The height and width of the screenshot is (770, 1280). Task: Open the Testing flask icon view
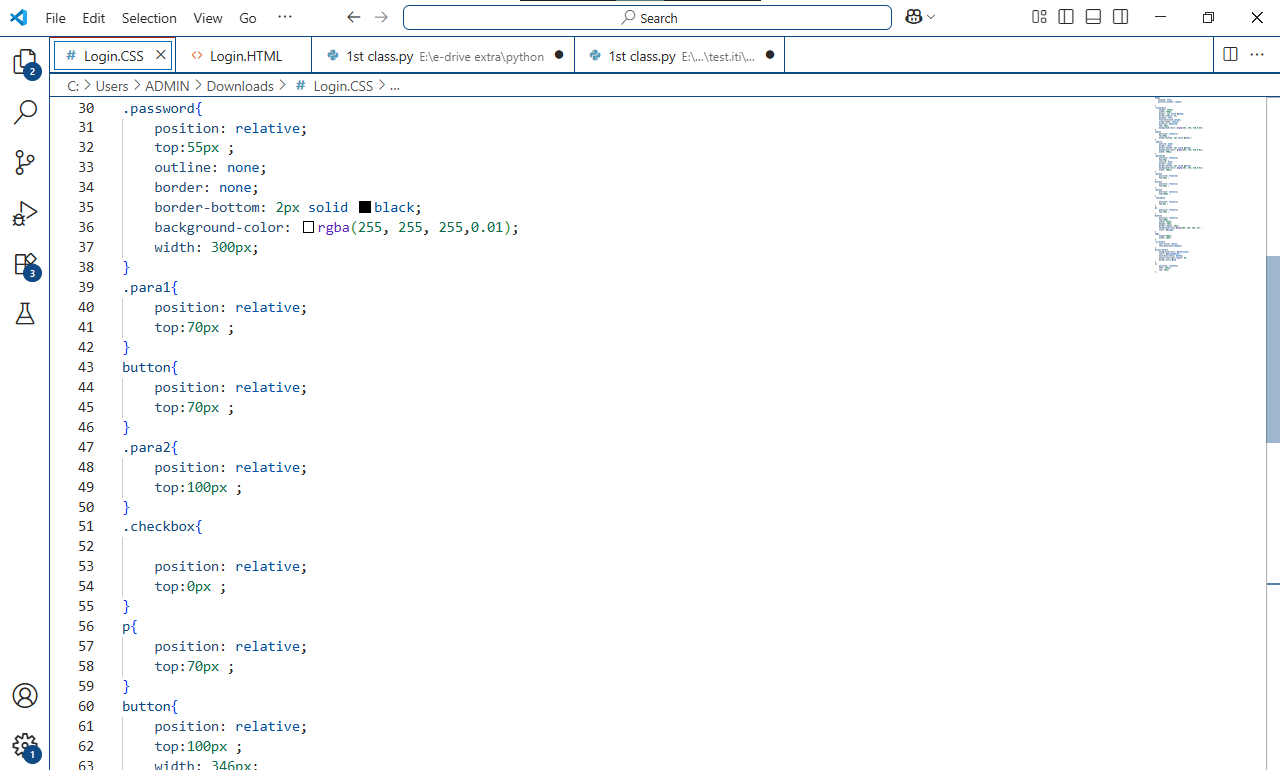(25, 314)
